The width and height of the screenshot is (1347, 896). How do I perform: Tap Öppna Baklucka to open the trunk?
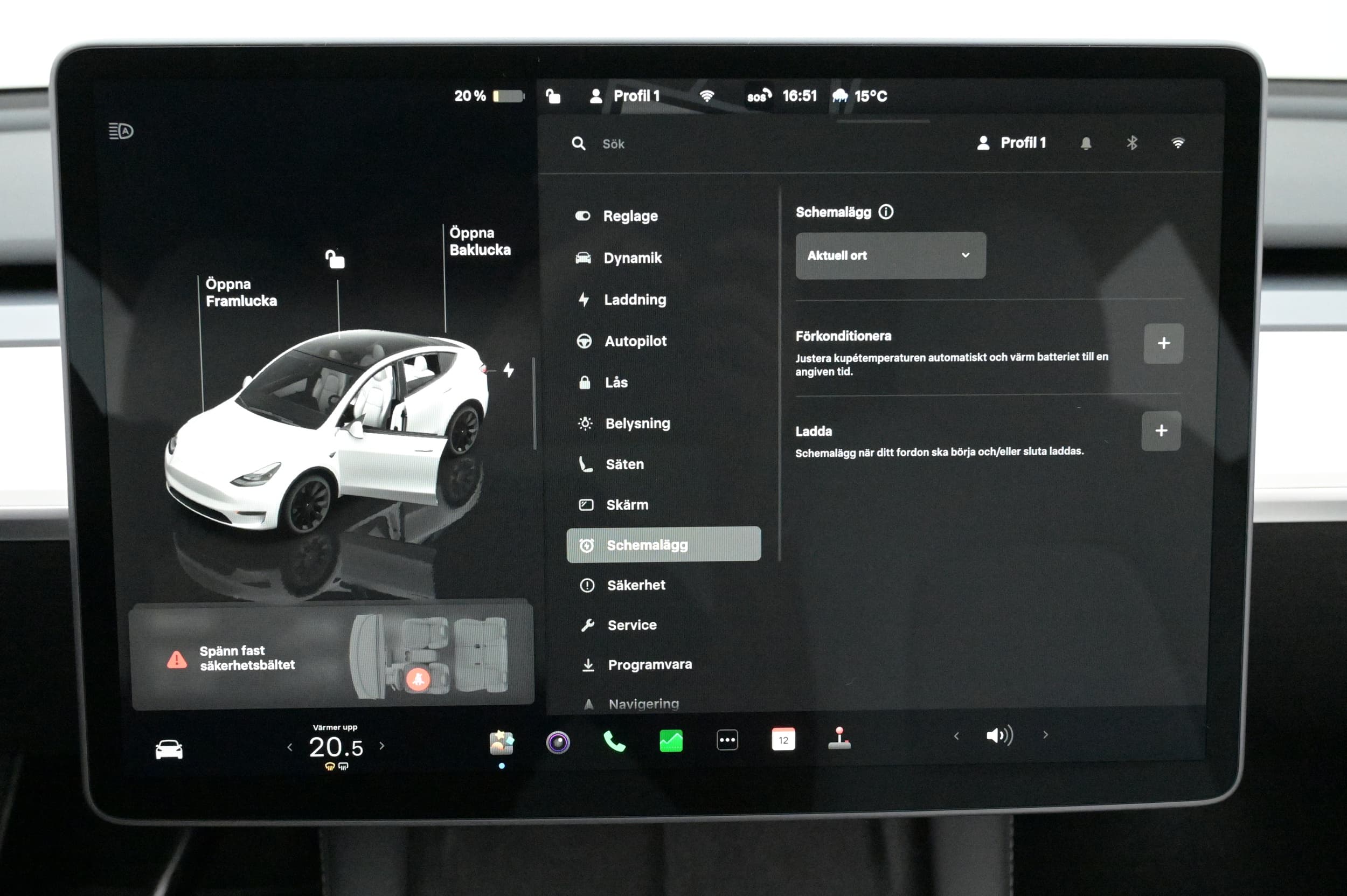click(479, 241)
